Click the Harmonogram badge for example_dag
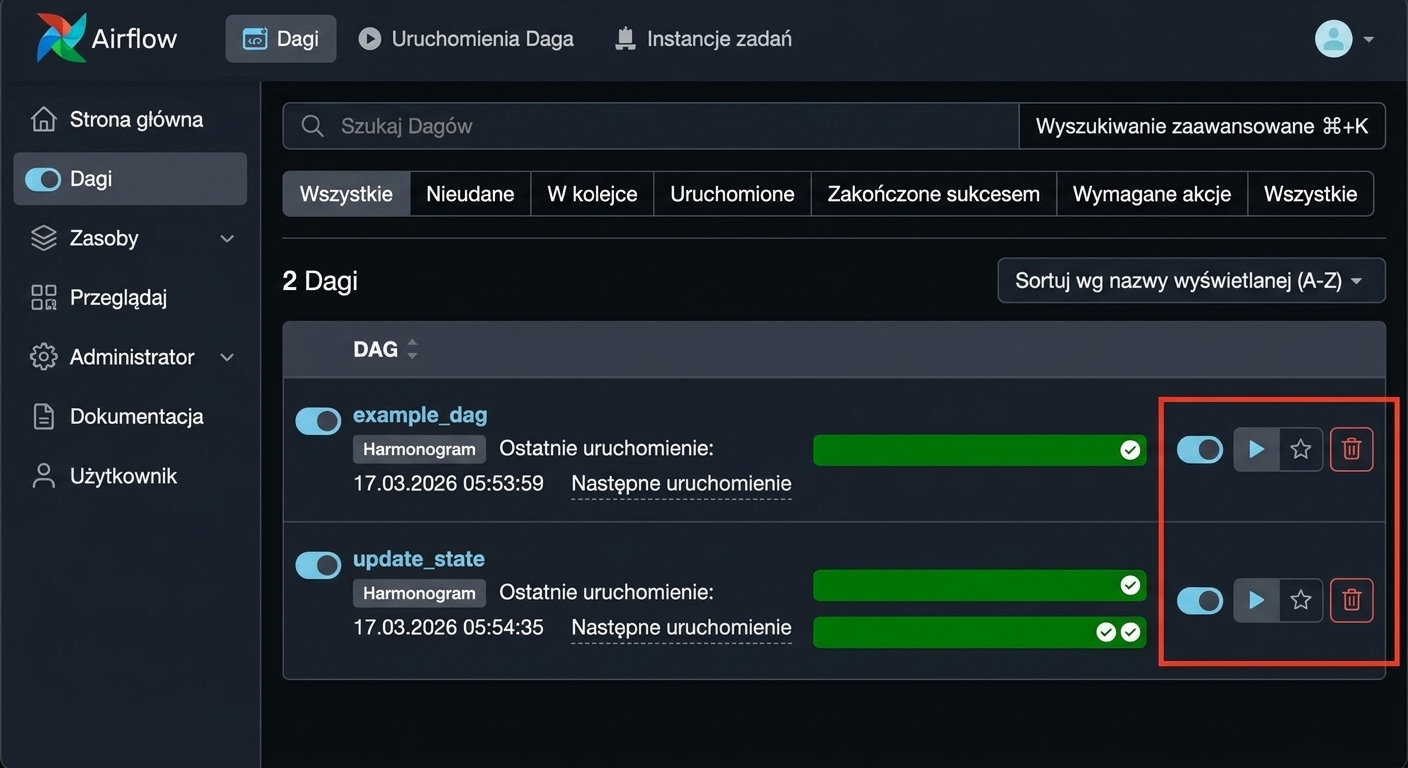Image resolution: width=1408 pixels, height=768 pixels. tap(419, 449)
